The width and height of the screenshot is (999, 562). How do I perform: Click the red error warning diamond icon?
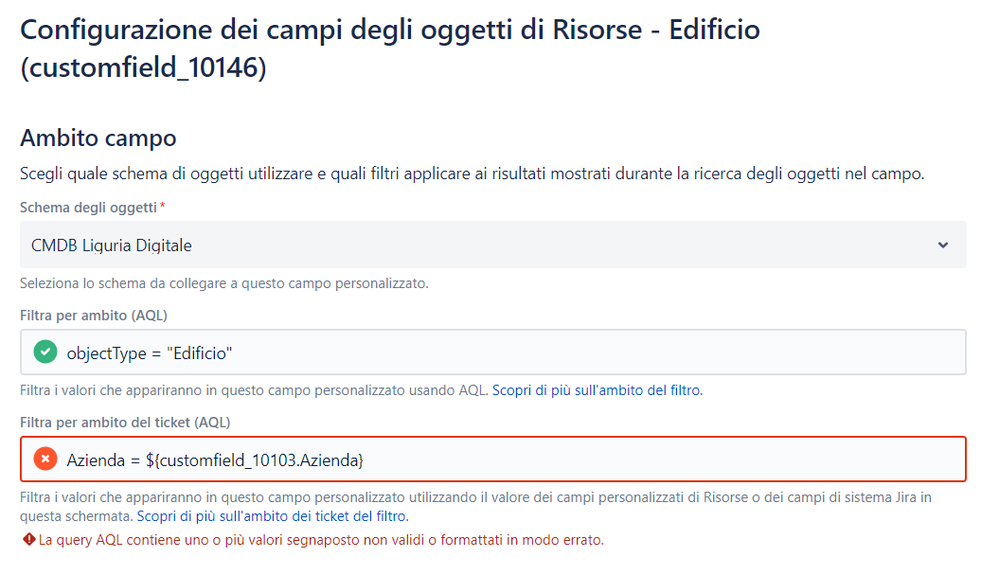click(29, 540)
